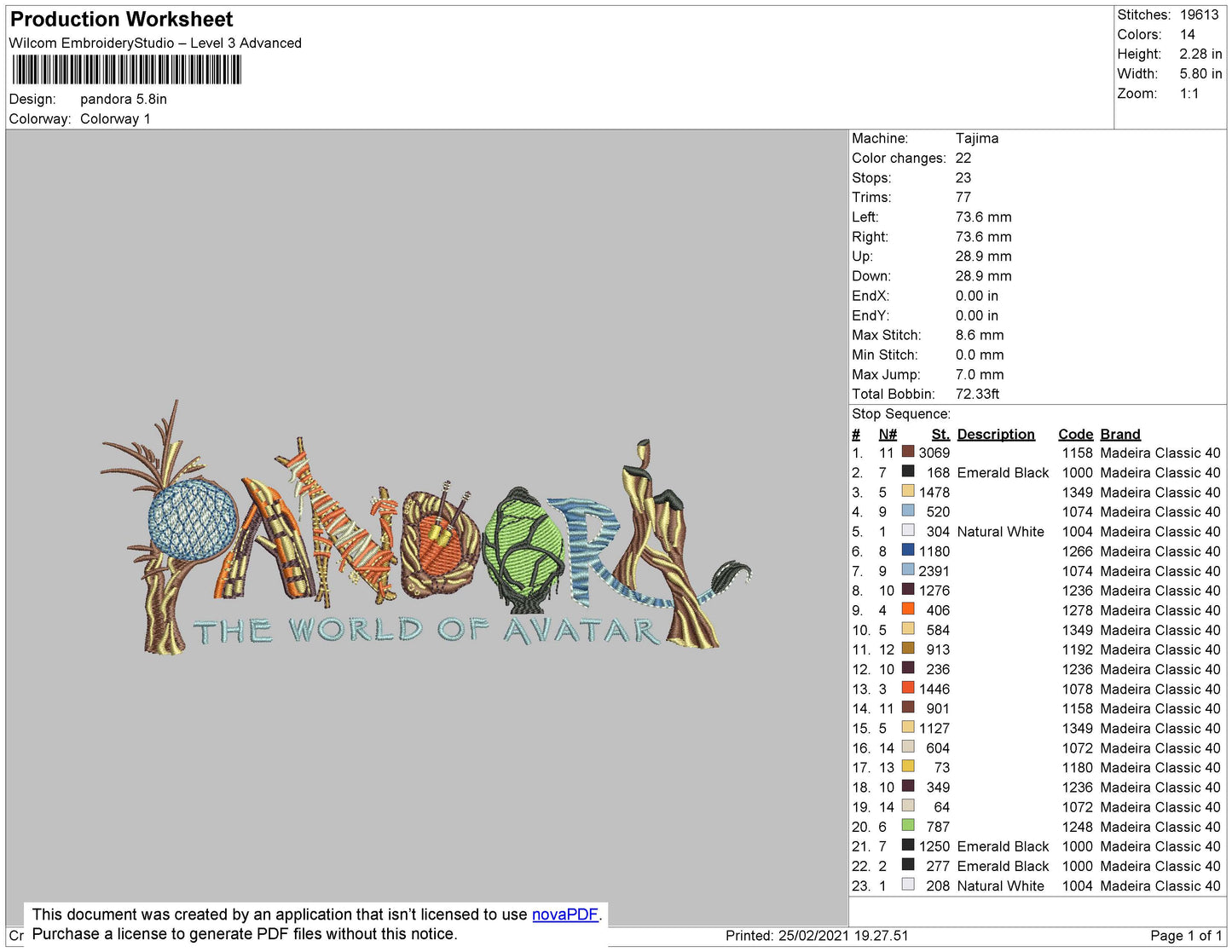This screenshot has height=952, width=1232.
Task: Select yellow swatch in stop 17
Action: click(908, 766)
